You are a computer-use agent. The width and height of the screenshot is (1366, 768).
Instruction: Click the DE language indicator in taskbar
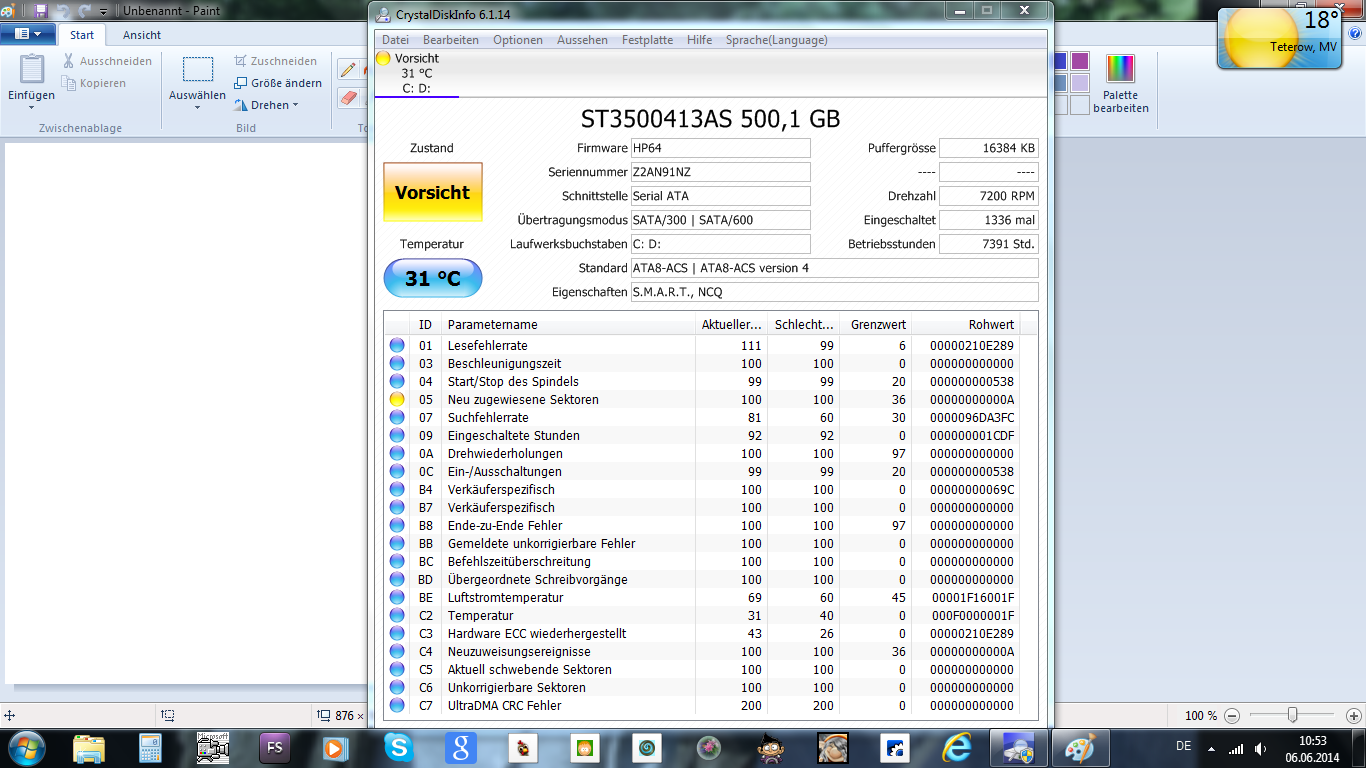tap(1184, 746)
